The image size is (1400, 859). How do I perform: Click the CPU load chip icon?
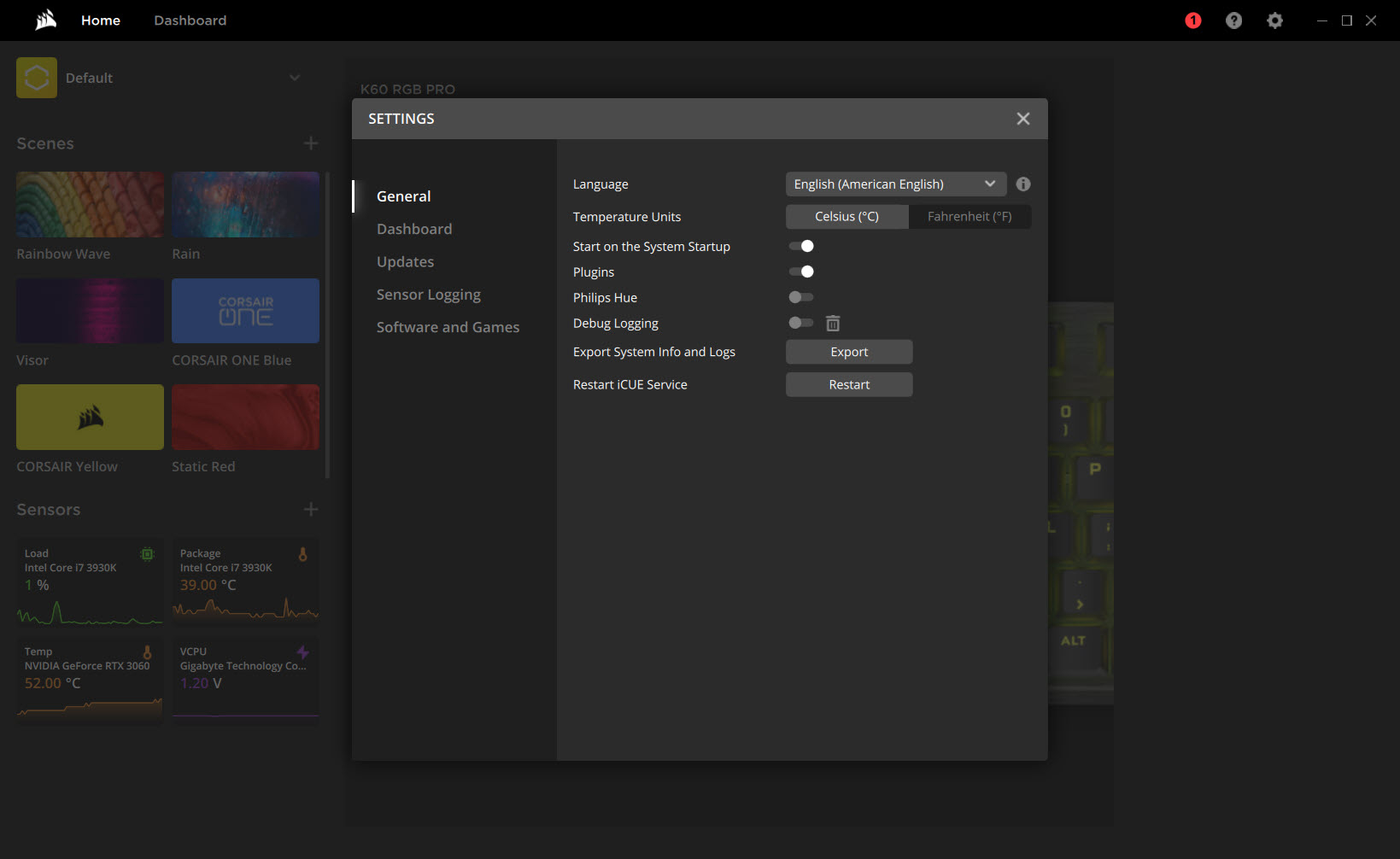tap(147, 554)
